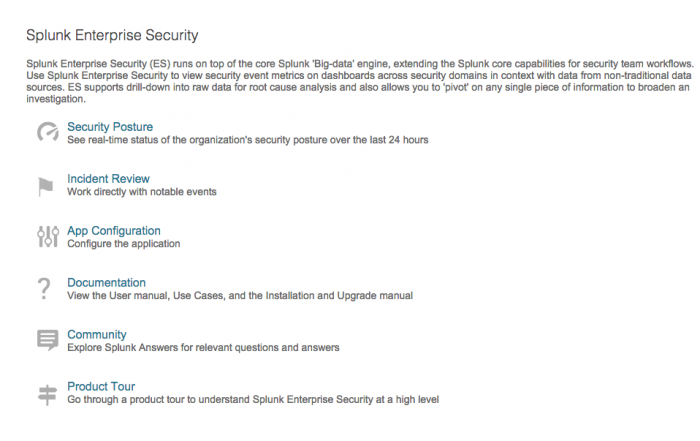Start the Product Tour link
The image size is (700, 441).
coord(101,387)
